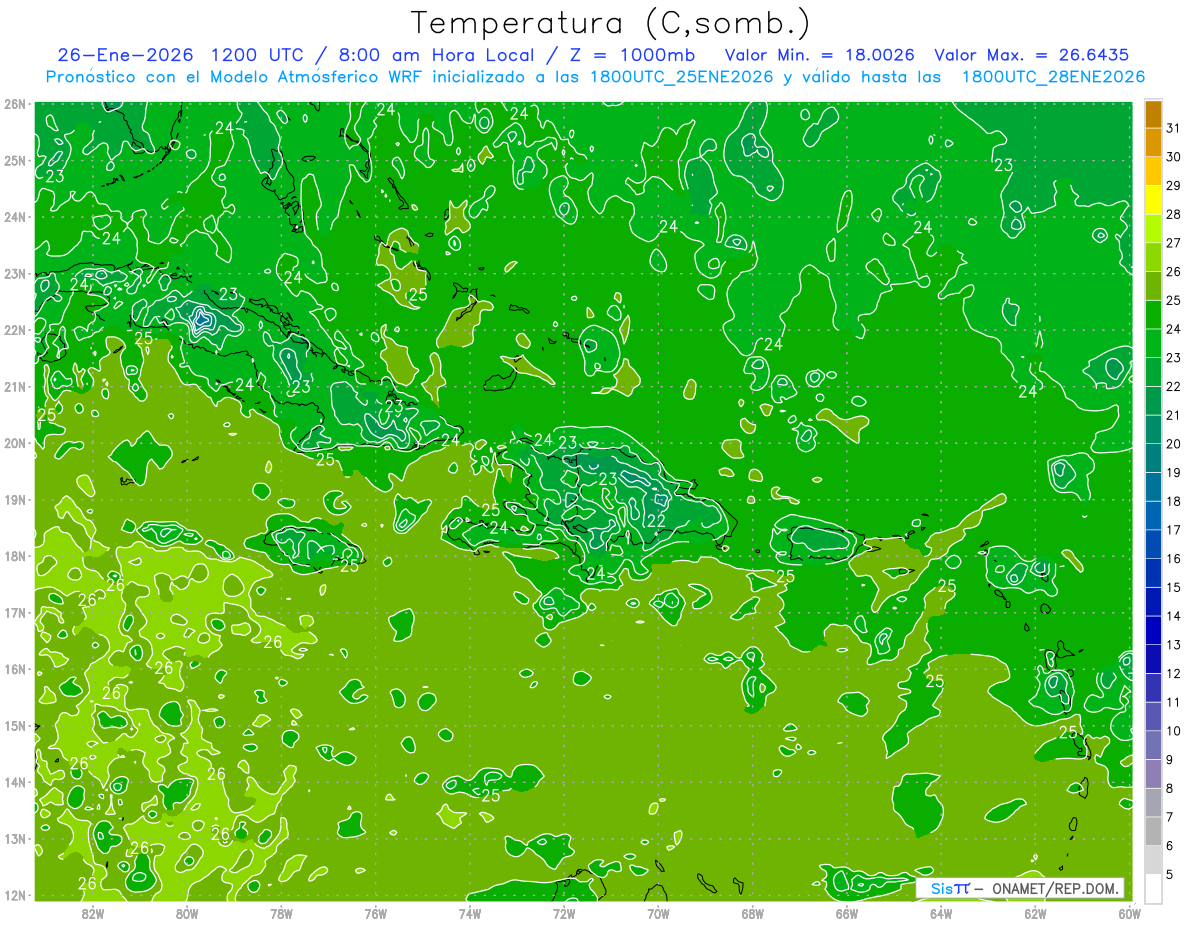
Task: Click the longitude axis label "76W"
Action: (375, 913)
